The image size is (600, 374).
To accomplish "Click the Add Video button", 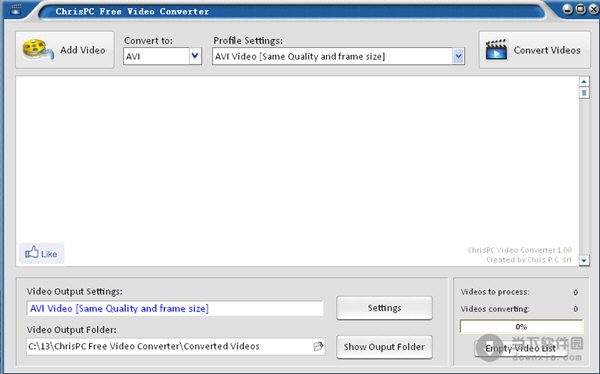I will (65, 50).
